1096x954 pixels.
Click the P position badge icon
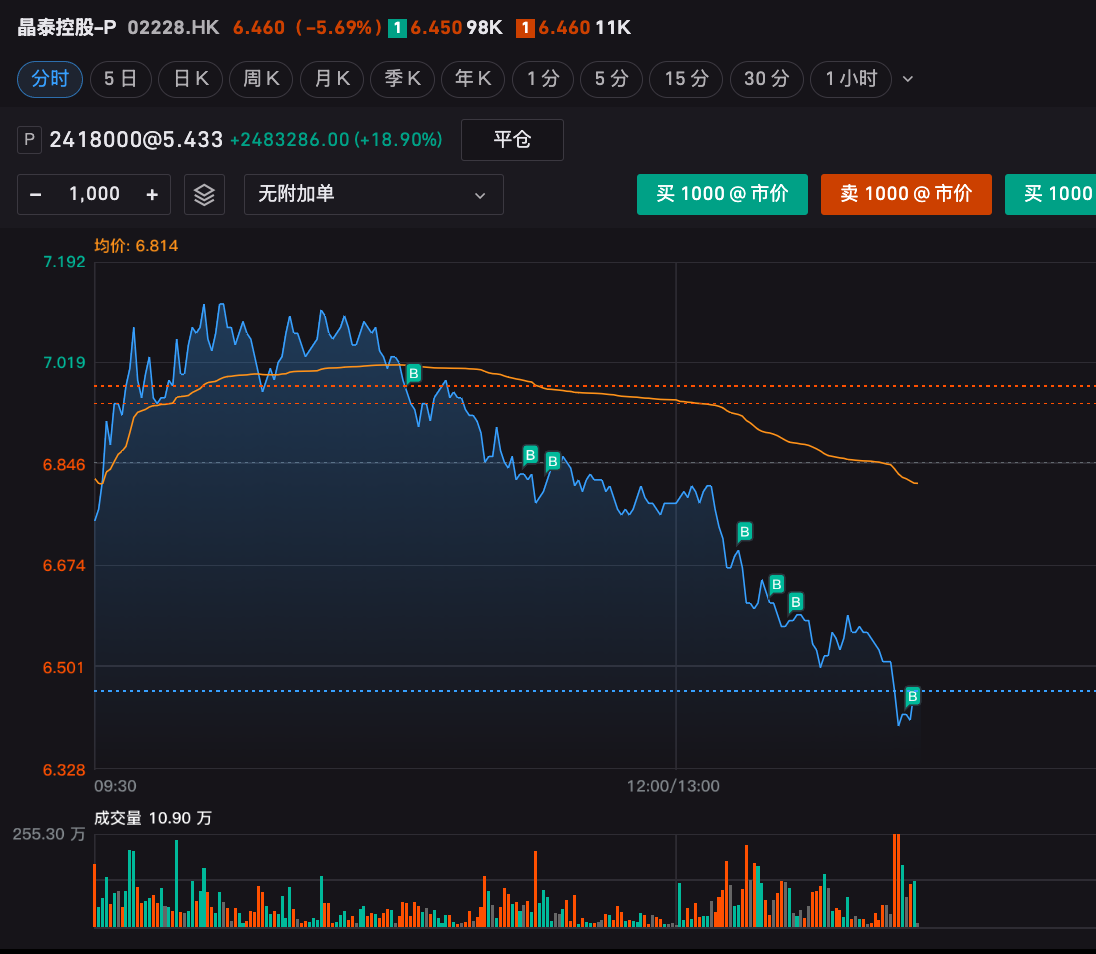tap(29, 140)
